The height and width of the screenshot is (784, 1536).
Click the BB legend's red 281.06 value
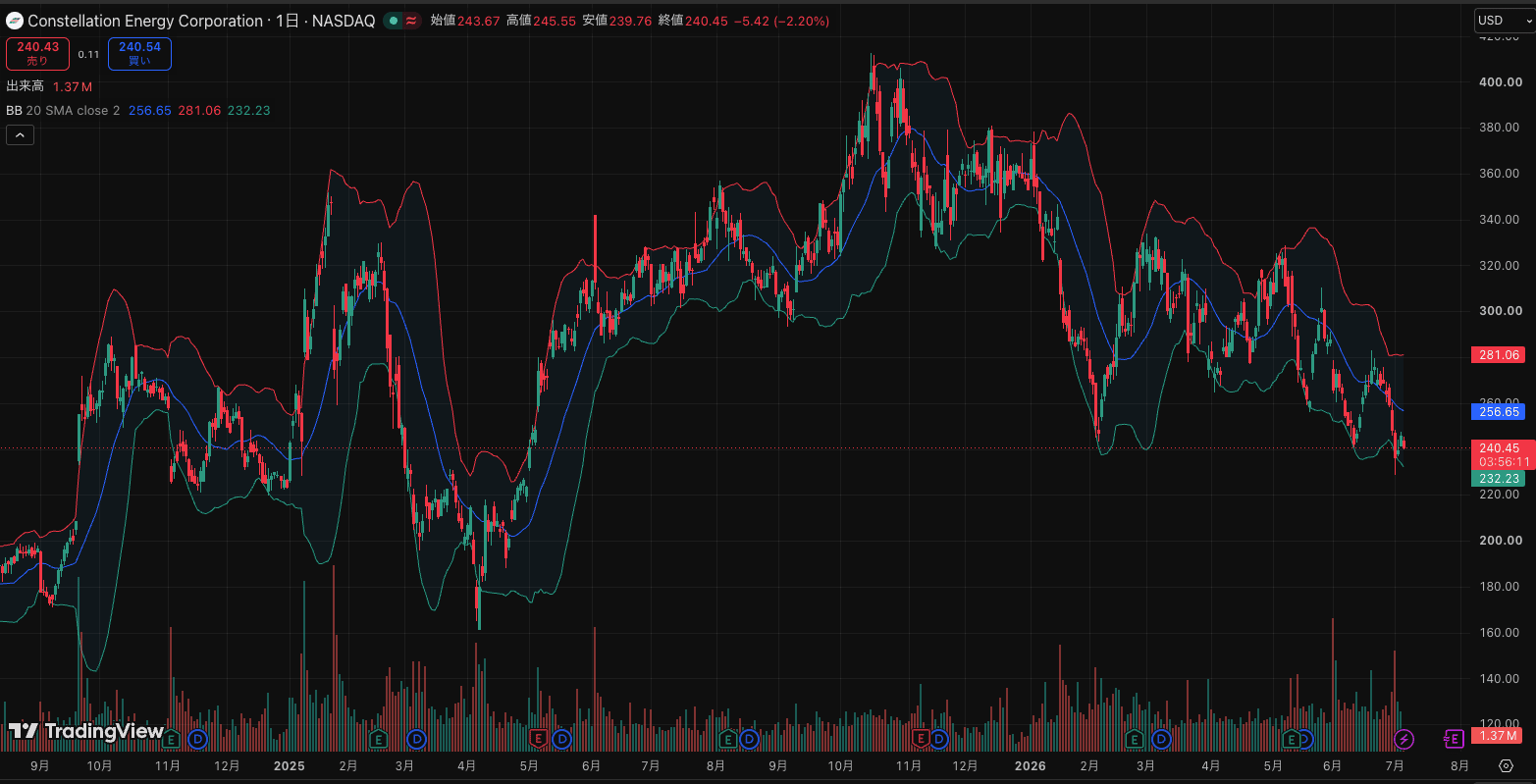tap(199, 111)
